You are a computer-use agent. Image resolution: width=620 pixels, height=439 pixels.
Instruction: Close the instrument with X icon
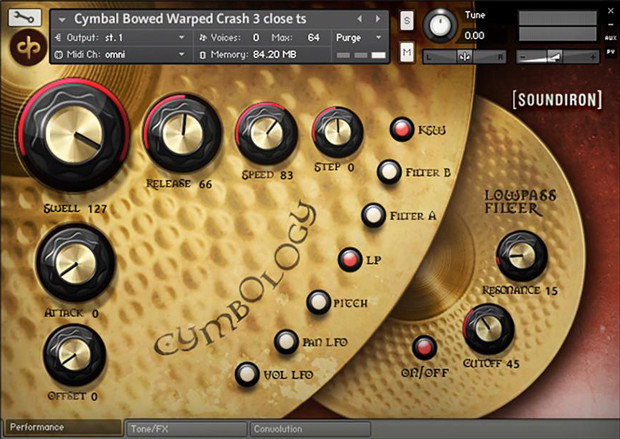coord(611,11)
